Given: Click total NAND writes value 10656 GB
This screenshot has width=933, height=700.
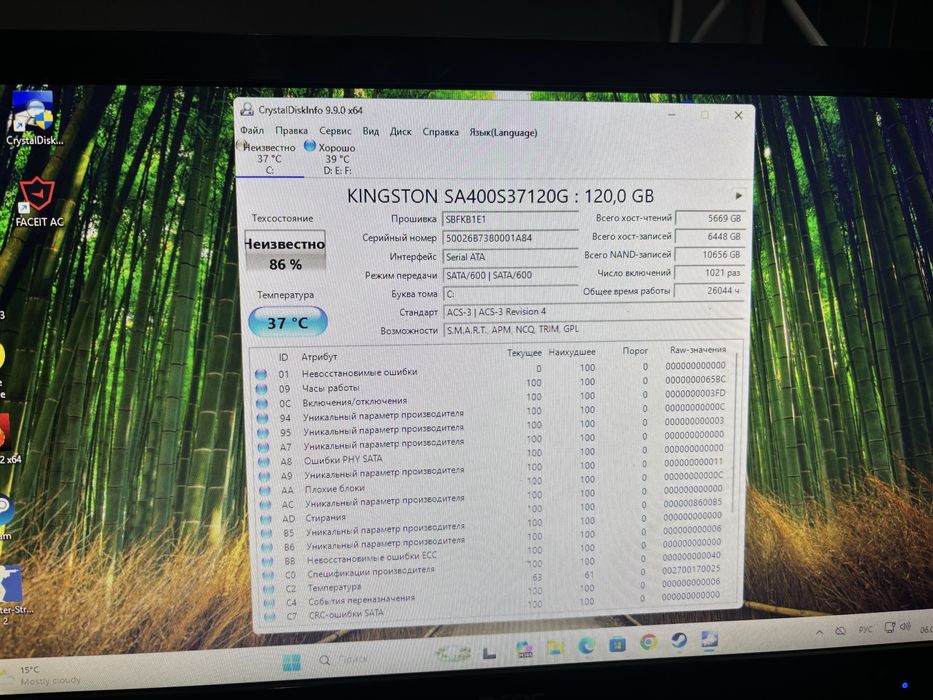Looking at the screenshot, I should [710, 254].
